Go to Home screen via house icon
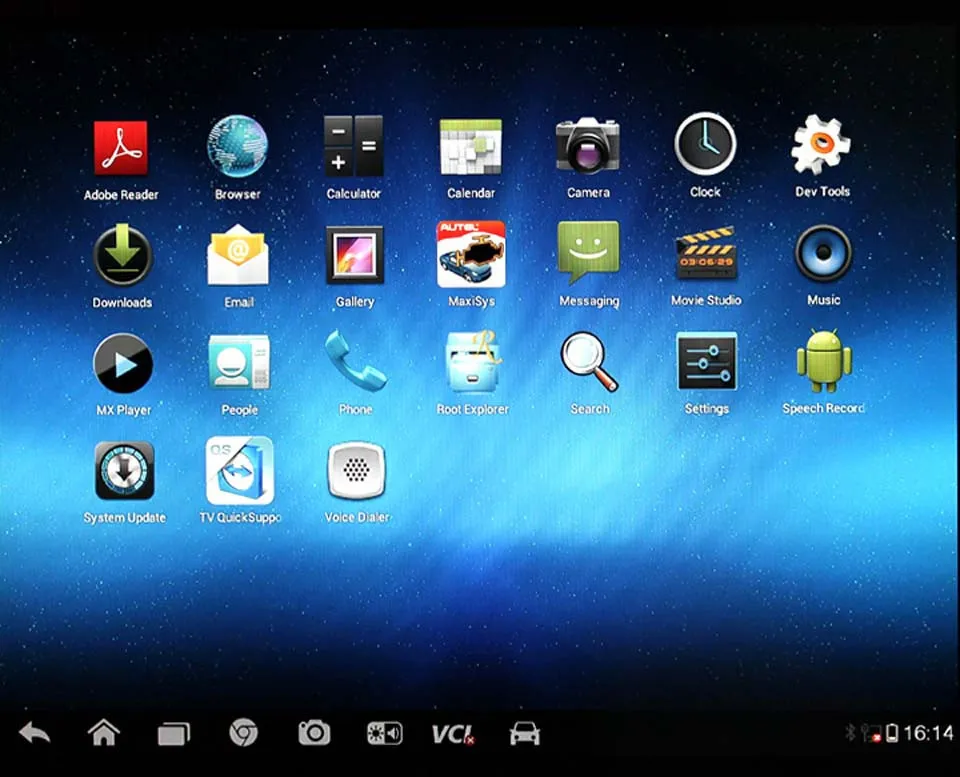This screenshot has height=777, width=960. click(x=104, y=732)
